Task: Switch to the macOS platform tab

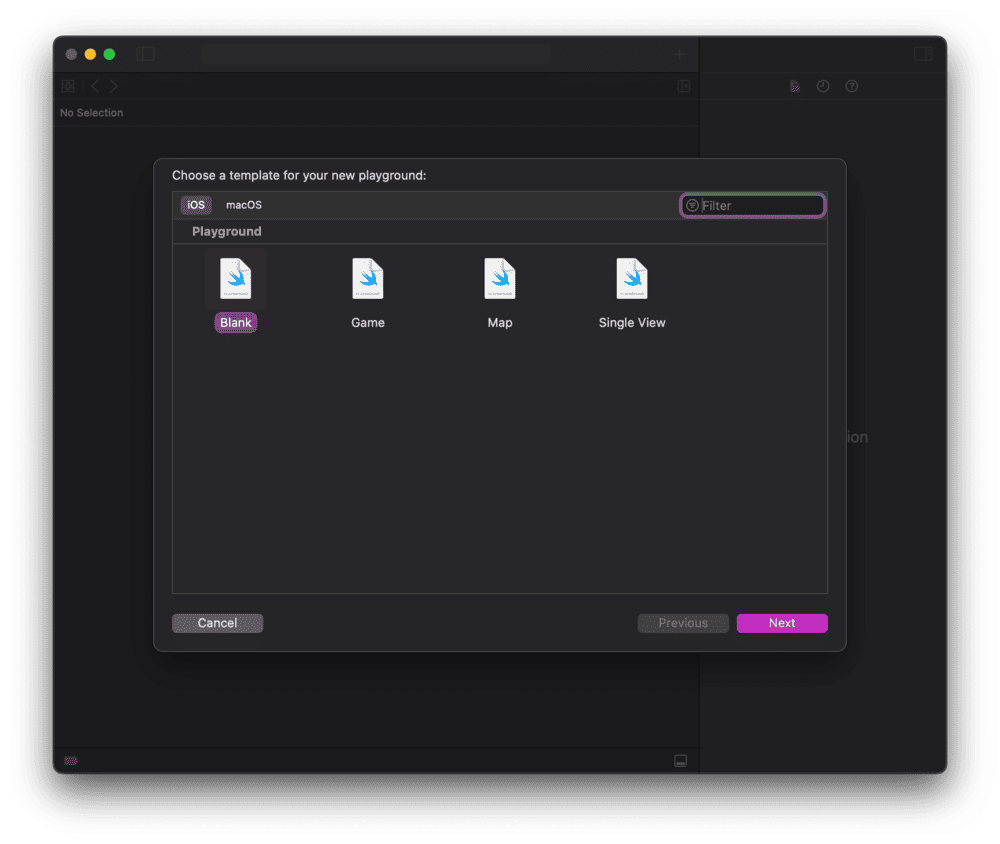Action: pos(244,205)
